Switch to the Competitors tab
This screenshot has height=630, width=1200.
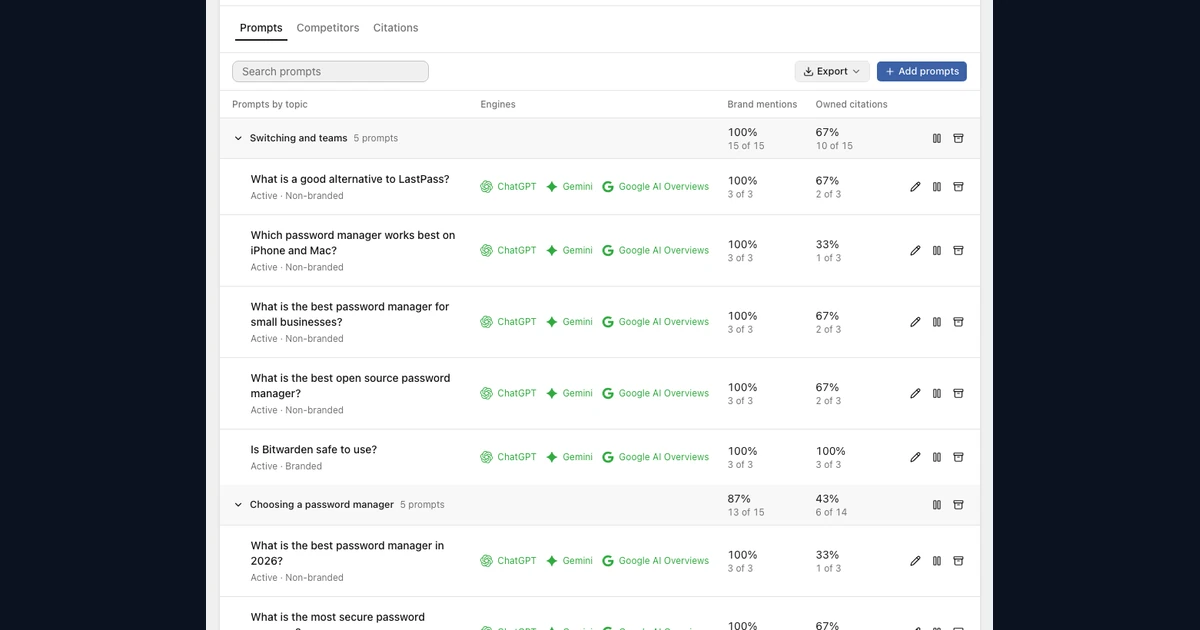[x=328, y=28]
